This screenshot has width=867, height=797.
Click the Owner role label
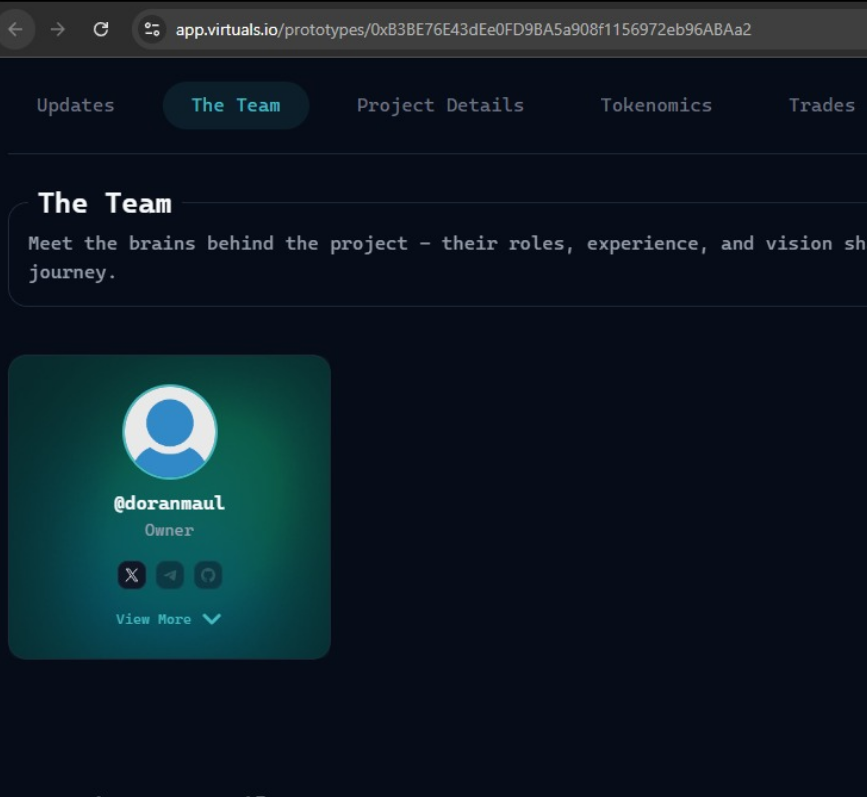[x=169, y=530]
